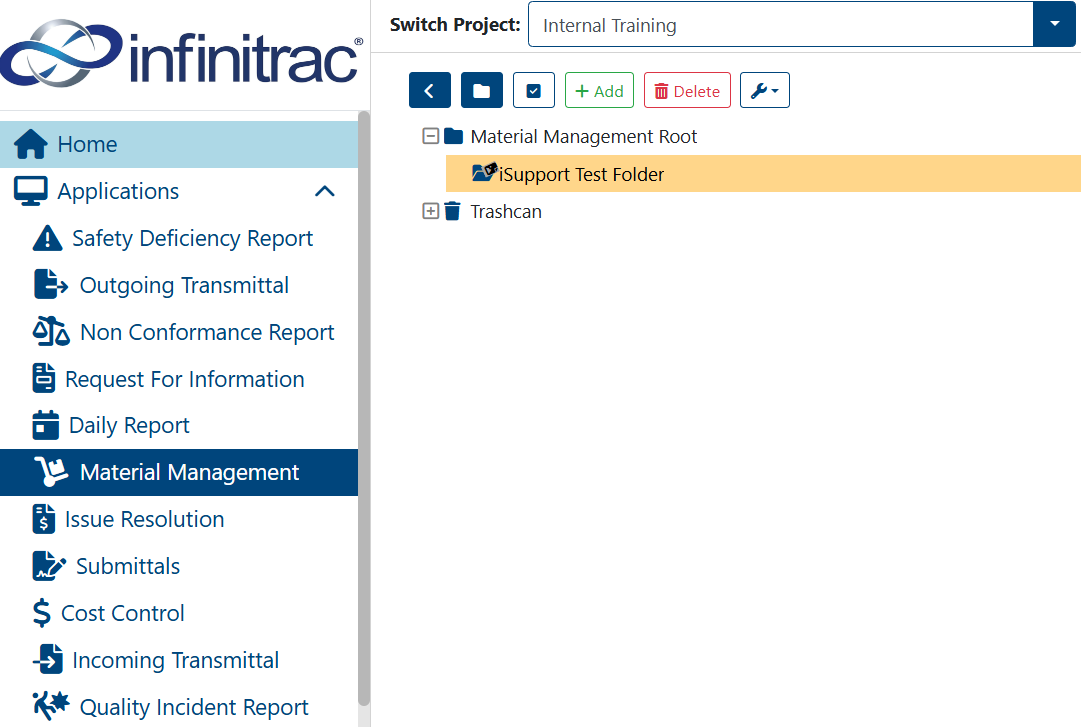Viewport: 1081px width, 727px height.
Task: Collapse the Applications section chevron
Action: [x=325, y=191]
